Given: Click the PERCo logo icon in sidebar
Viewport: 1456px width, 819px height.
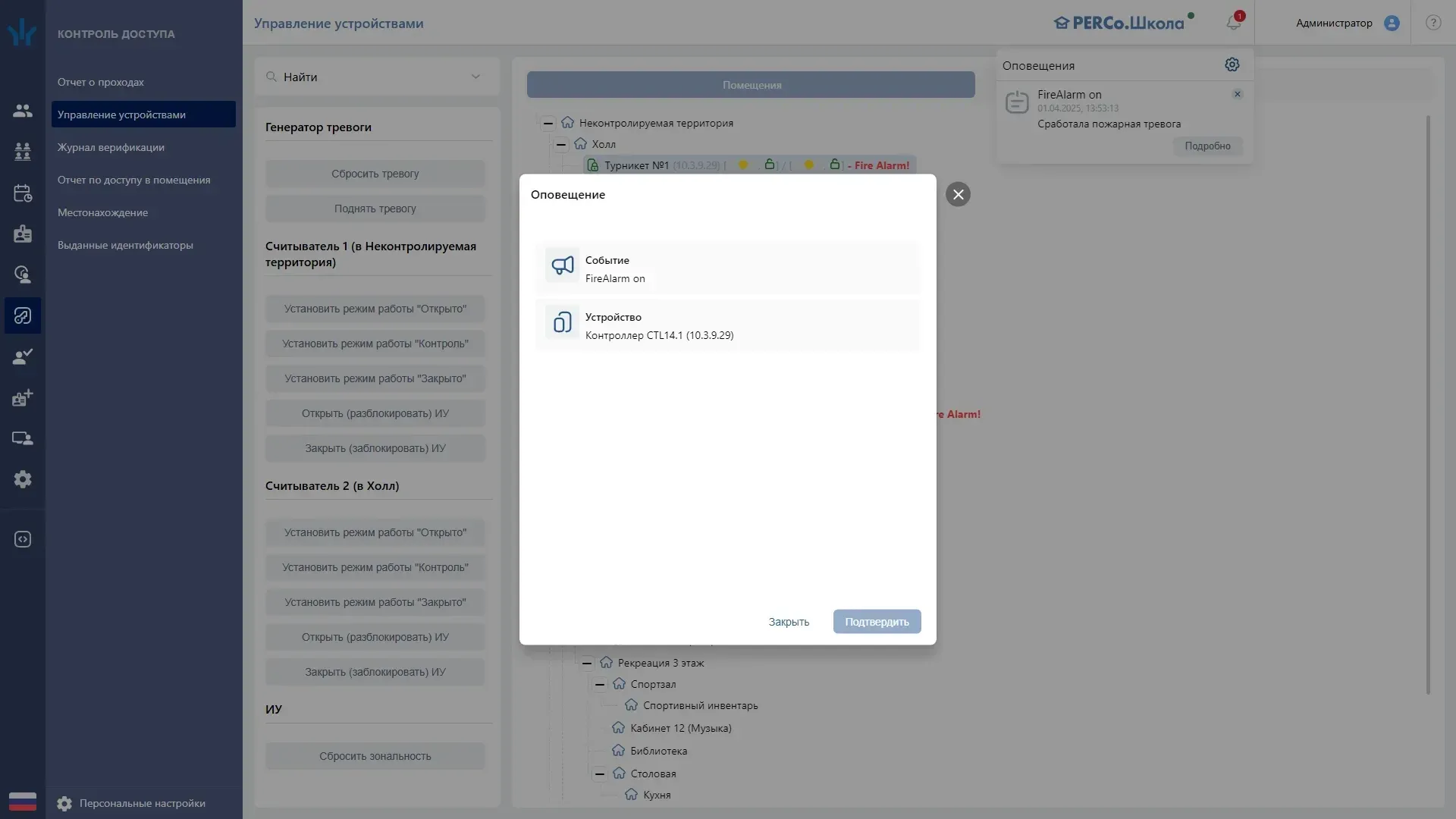Looking at the screenshot, I should 22,32.
